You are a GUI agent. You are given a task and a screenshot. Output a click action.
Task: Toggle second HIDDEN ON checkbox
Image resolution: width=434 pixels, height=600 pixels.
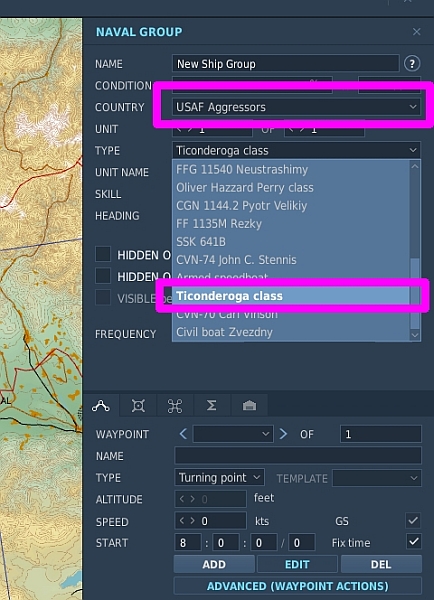click(x=103, y=276)
